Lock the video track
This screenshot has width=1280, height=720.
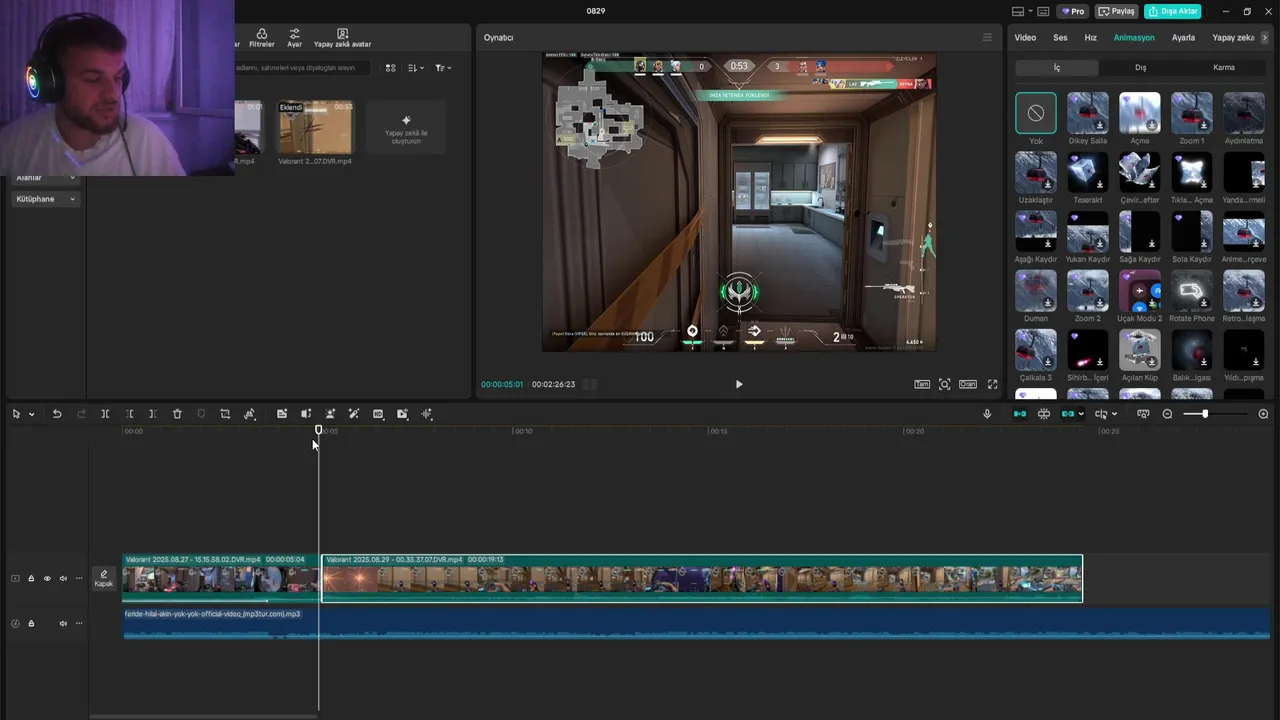tap(31, 578)
